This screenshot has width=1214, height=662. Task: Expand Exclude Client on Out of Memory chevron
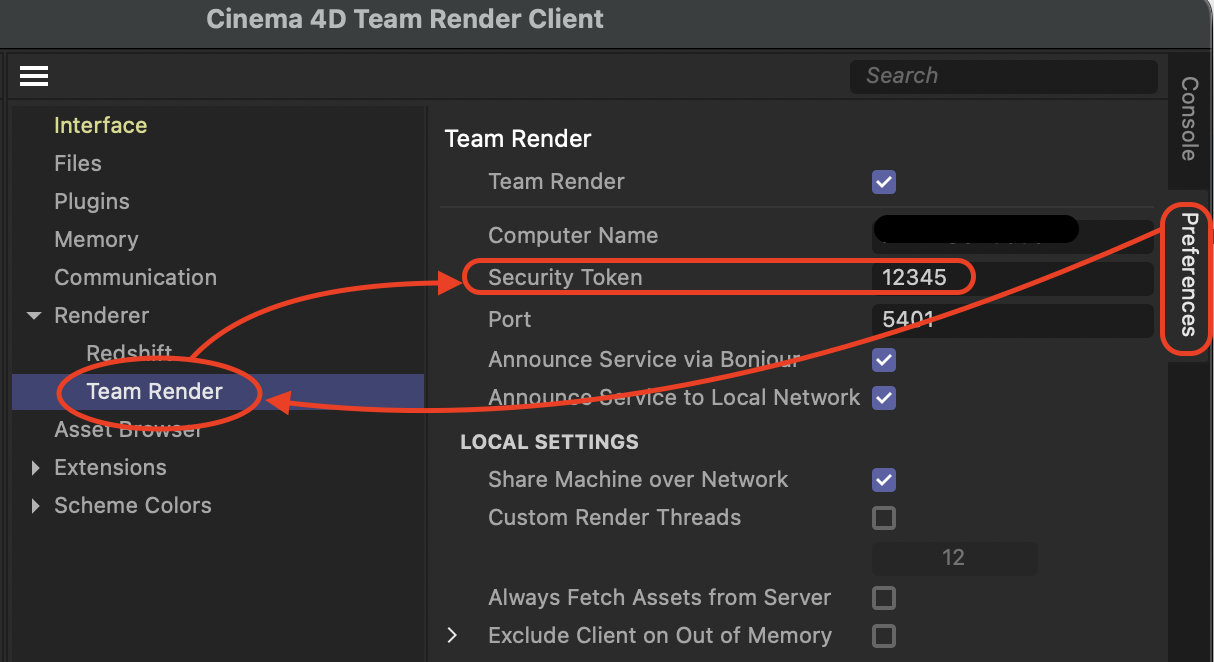(x=452, y=636)
